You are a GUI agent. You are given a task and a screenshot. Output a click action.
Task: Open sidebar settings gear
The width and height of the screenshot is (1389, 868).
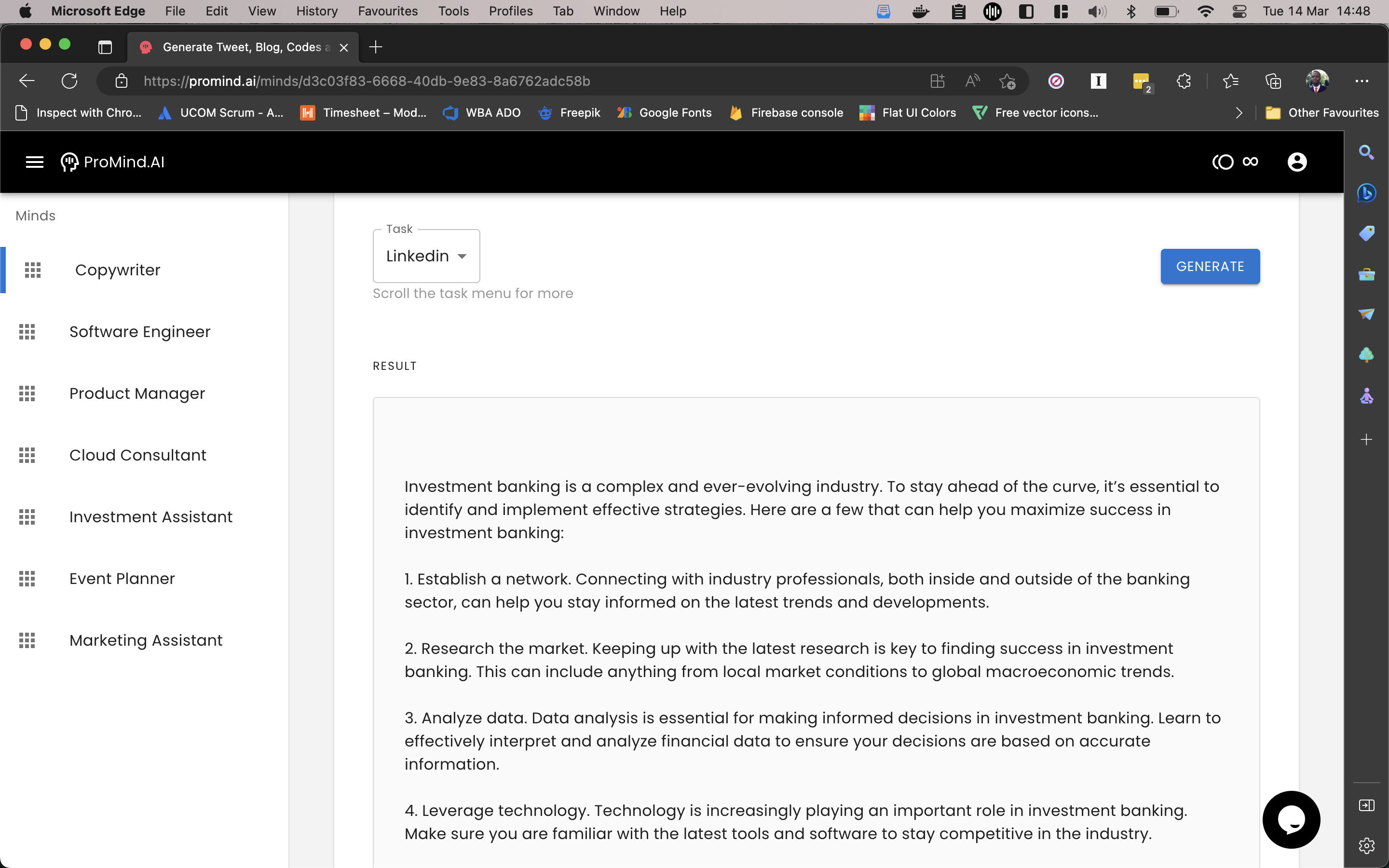(1366, 846)
